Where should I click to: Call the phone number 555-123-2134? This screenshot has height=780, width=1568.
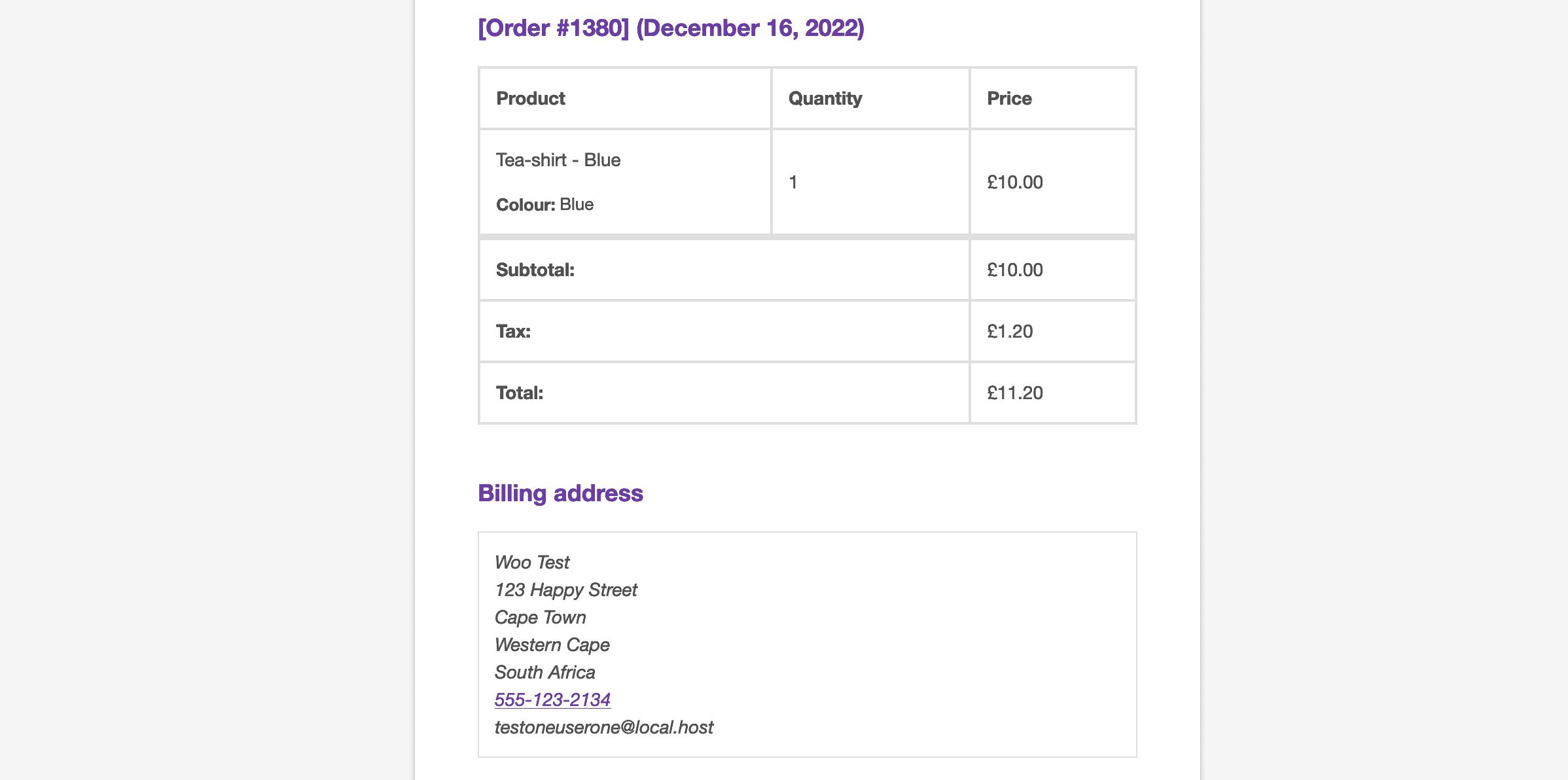coord(552,700)
